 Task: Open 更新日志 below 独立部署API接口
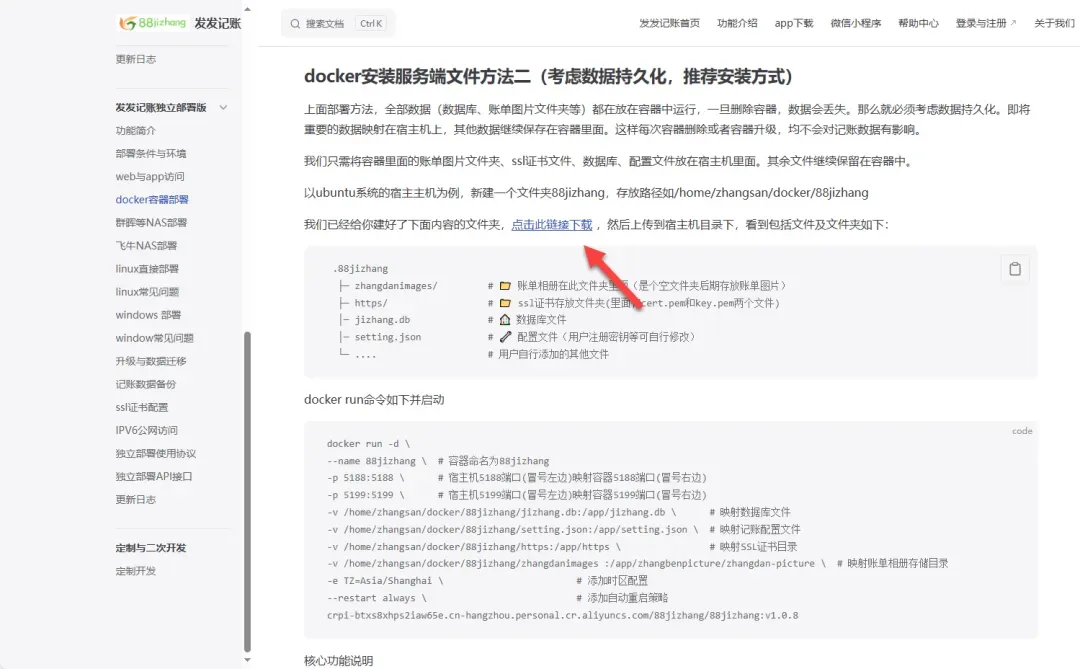coord(136,500)
